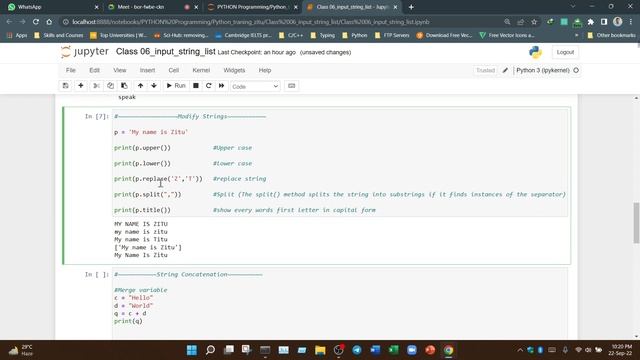The image size is (640, 360).
Task: Open Excel from the taskbar
Action: [x=393, y=350]
